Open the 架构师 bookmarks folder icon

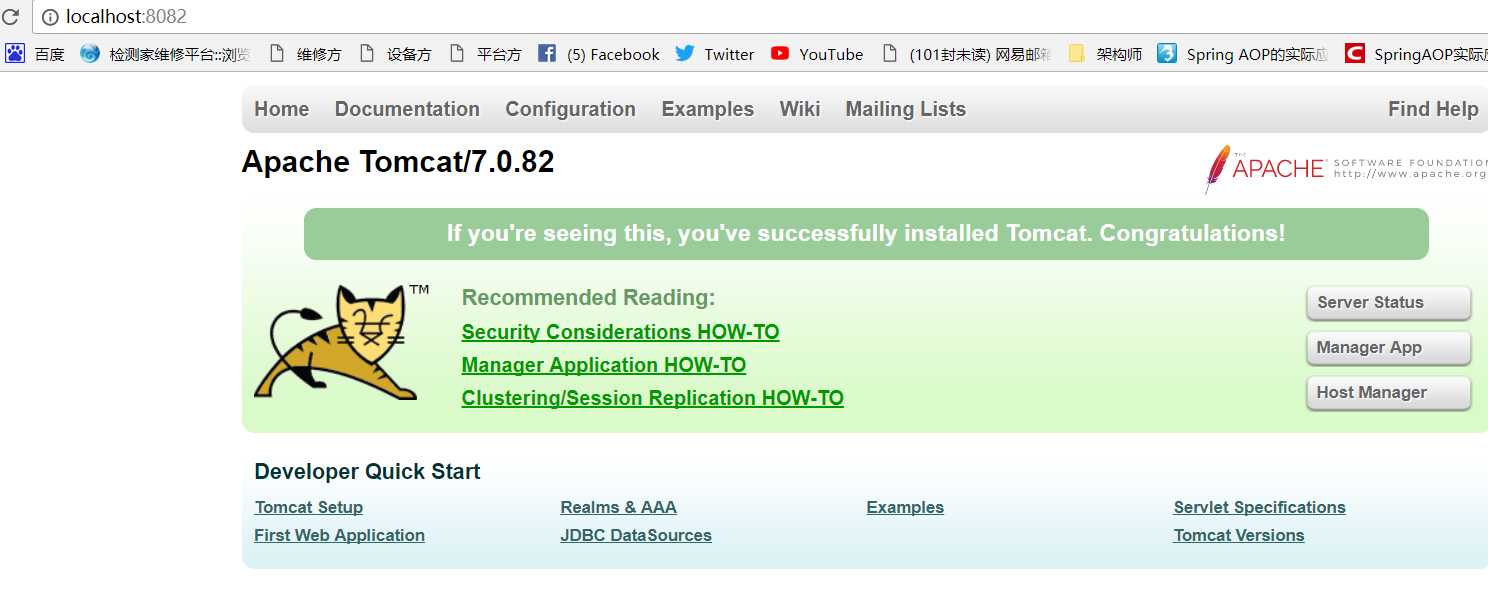tap(1076, 54)
